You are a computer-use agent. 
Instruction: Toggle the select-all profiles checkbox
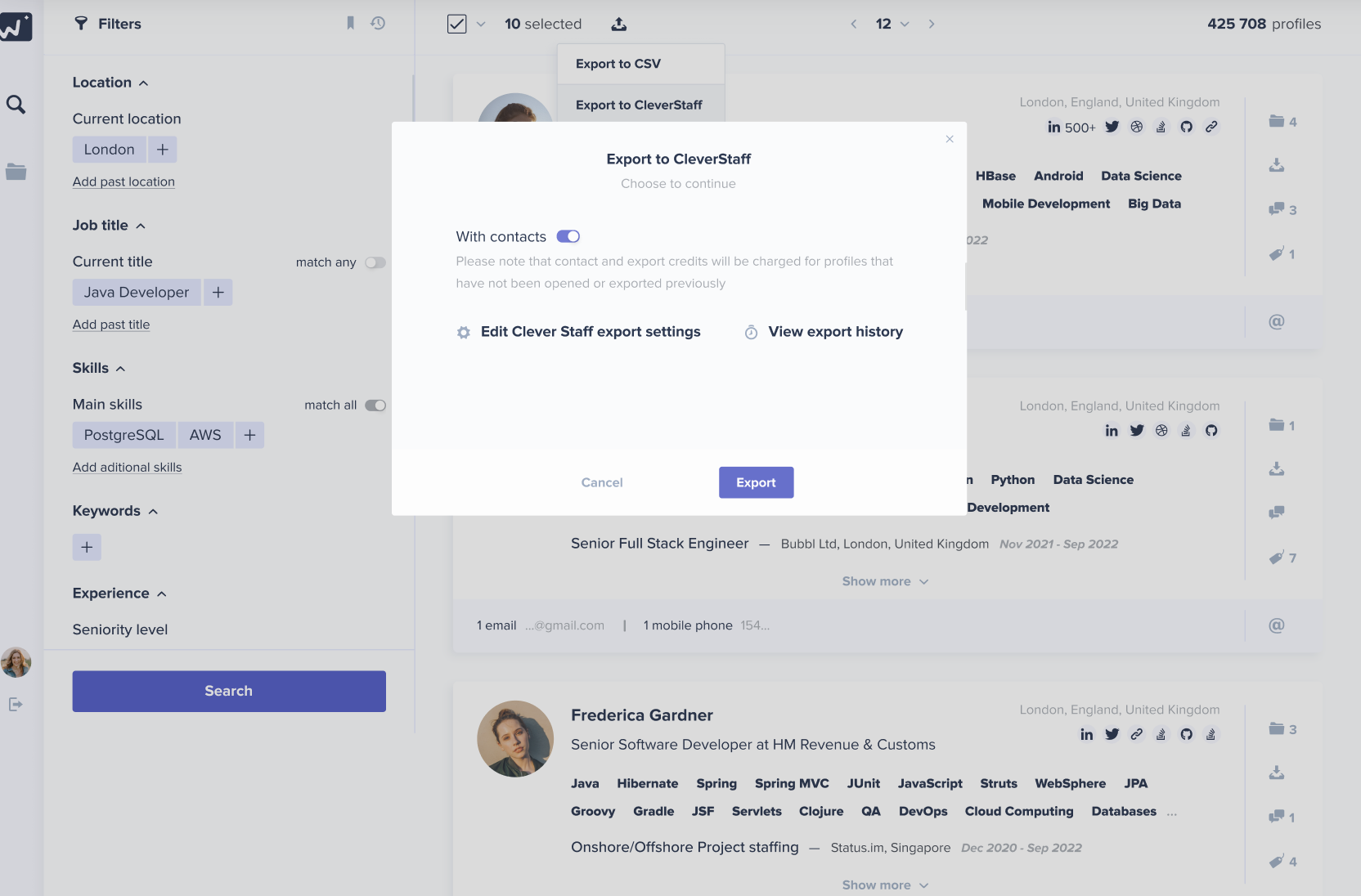[x=457, y=24]
